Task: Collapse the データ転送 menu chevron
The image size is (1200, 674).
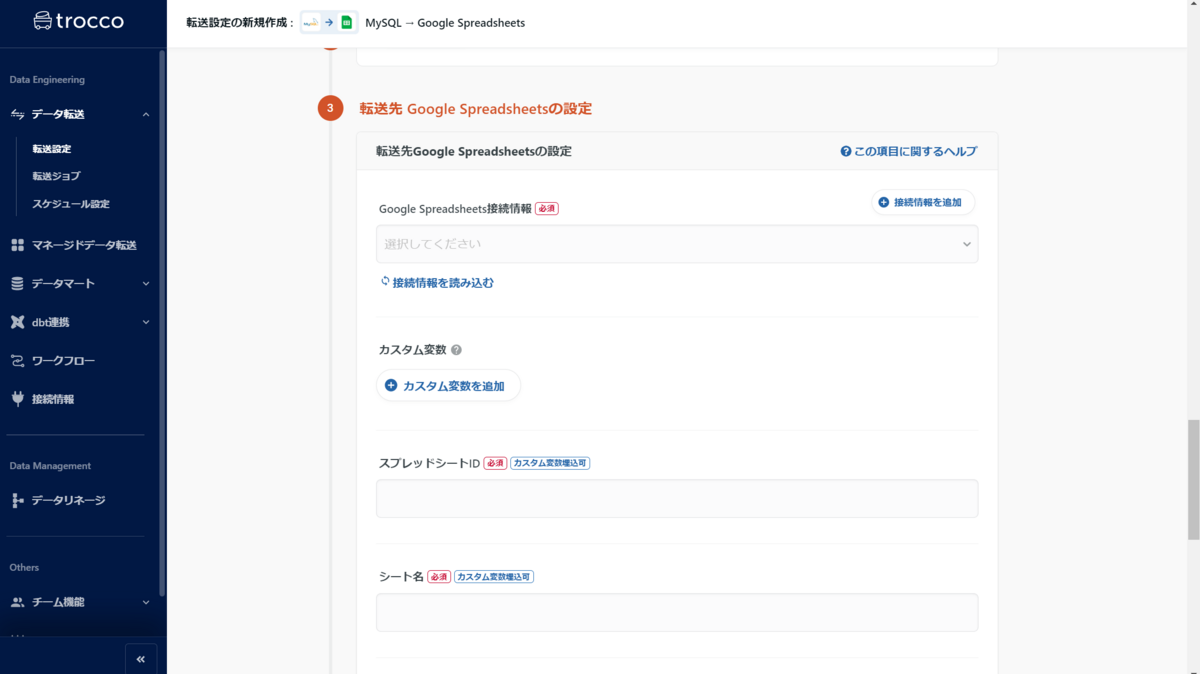Action: (x=146, y=115)
